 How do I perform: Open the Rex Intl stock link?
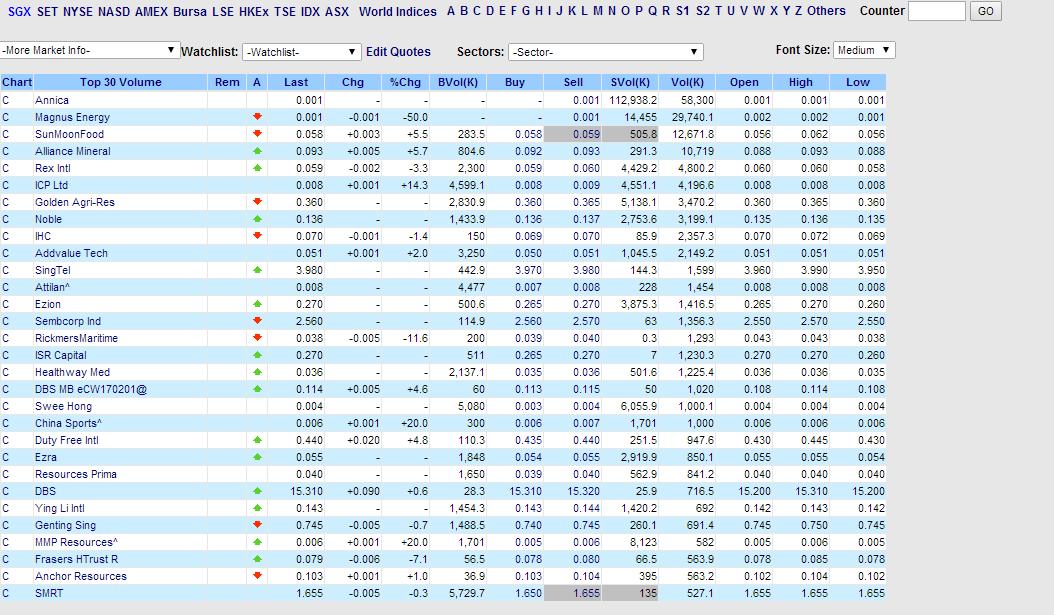[52, 168]
